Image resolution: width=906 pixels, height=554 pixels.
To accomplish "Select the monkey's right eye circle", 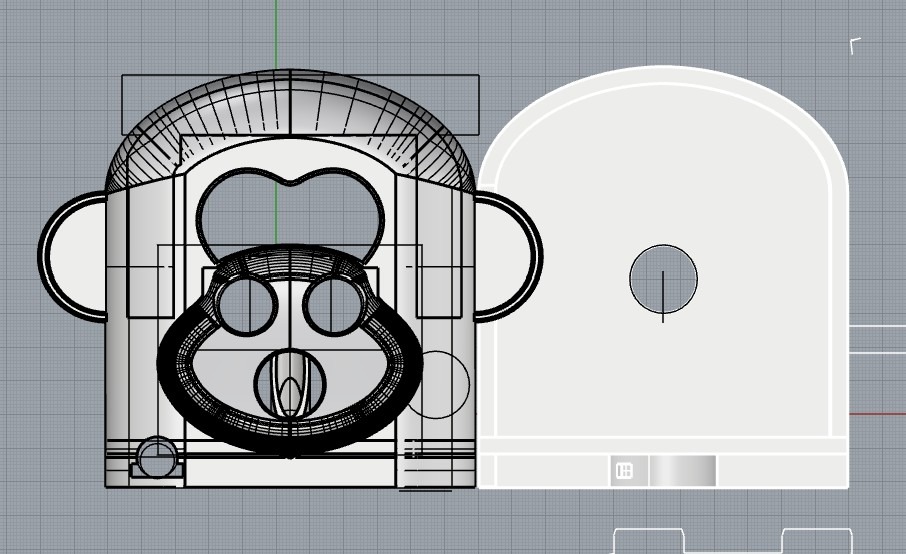I will [x=333, y=306].
